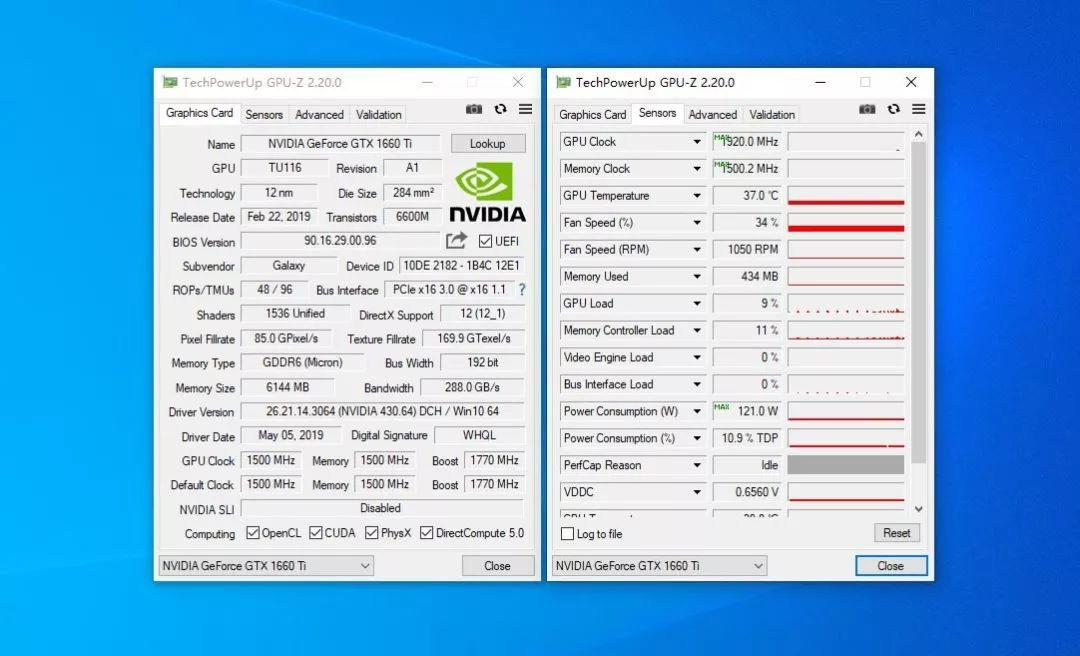Click Close button in right Sensors window
1080x656 pixels.
tap(891, 566)
